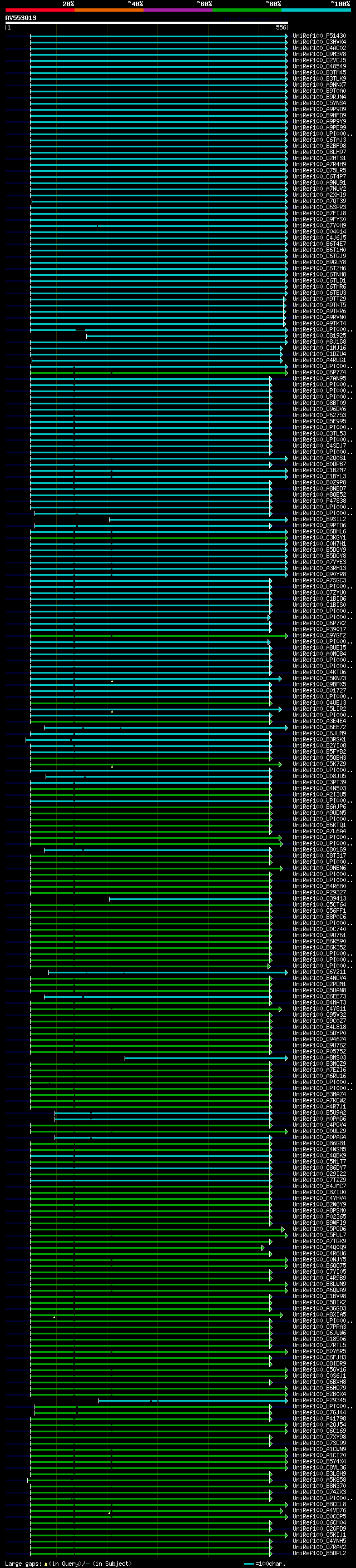Select the UniRef100_C5KNZ3 label
The width and height of the screenshot is (356, 1568).
(x=319, y=678)
